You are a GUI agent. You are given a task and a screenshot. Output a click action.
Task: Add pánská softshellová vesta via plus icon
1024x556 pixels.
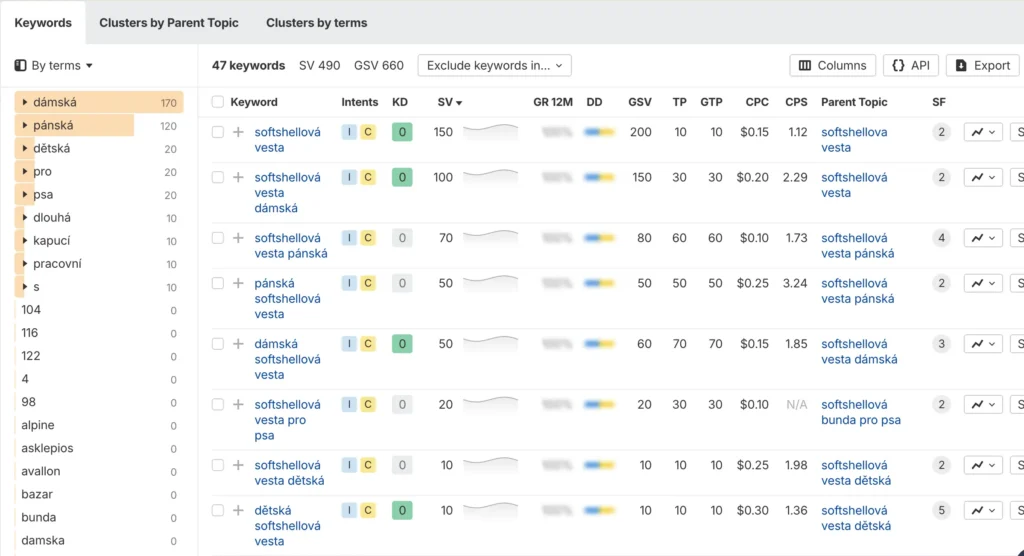point(238,283)
